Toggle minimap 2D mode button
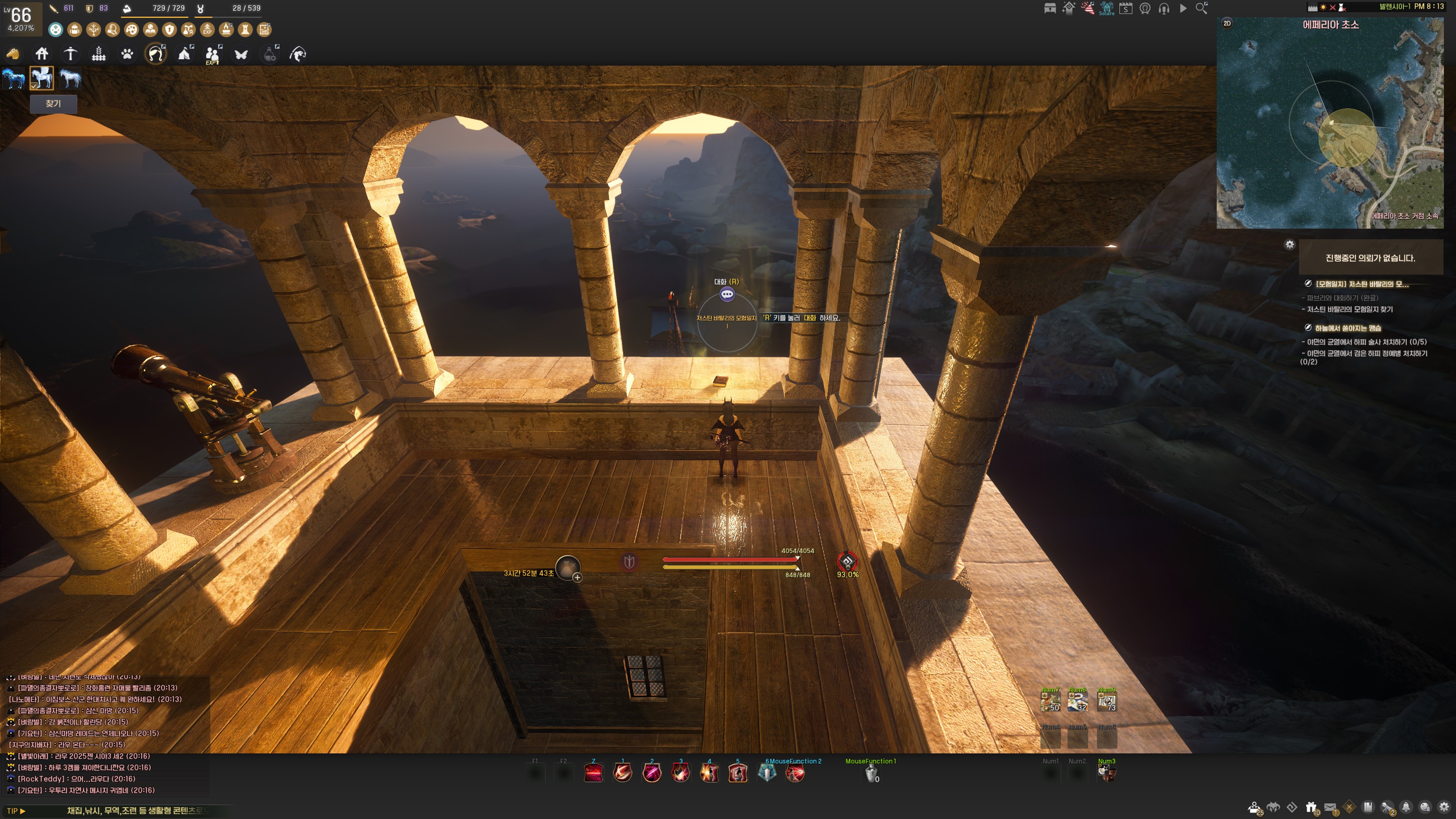1456x819 pixels. coord(1227,23)
